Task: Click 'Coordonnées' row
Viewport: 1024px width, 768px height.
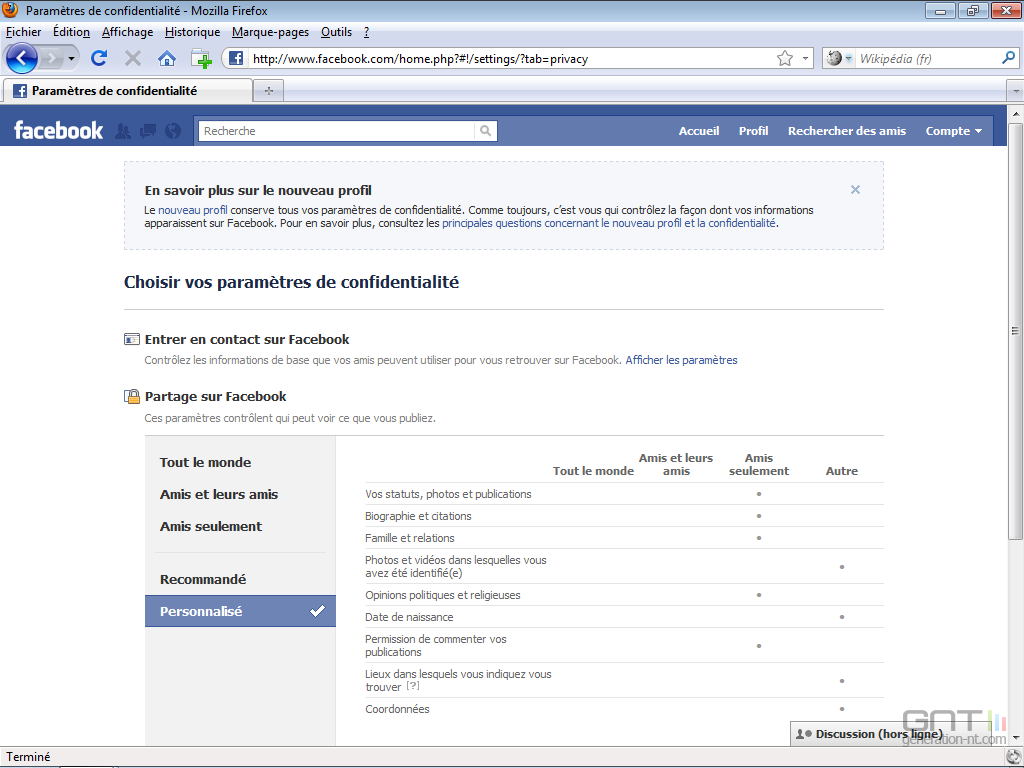Action: point(624,709)
